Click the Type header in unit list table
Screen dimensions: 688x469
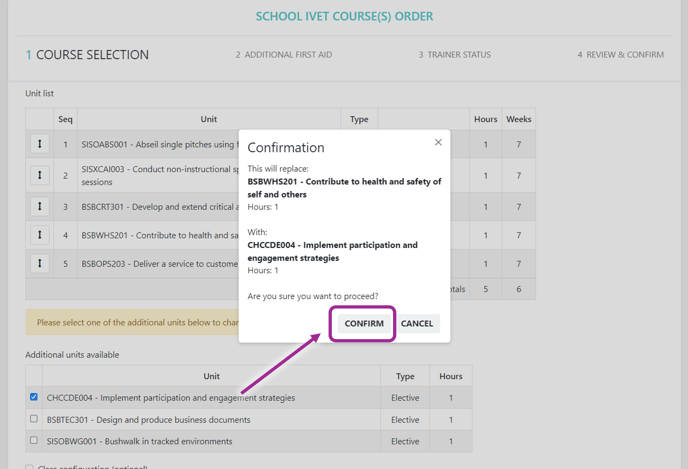[x=359, y=119]
